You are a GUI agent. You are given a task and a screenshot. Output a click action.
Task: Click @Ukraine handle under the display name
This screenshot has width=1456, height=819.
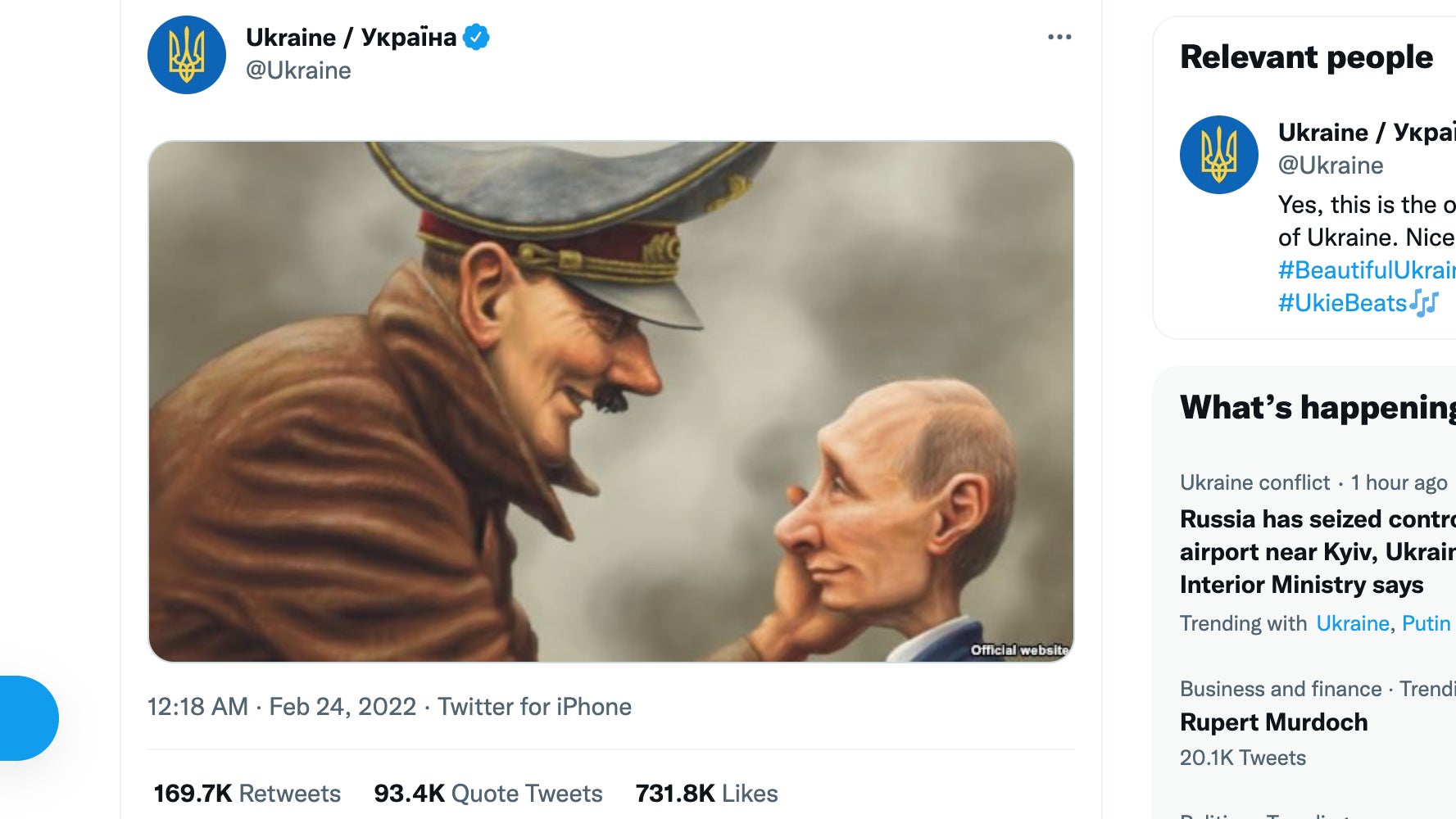[x=298, y=70]
